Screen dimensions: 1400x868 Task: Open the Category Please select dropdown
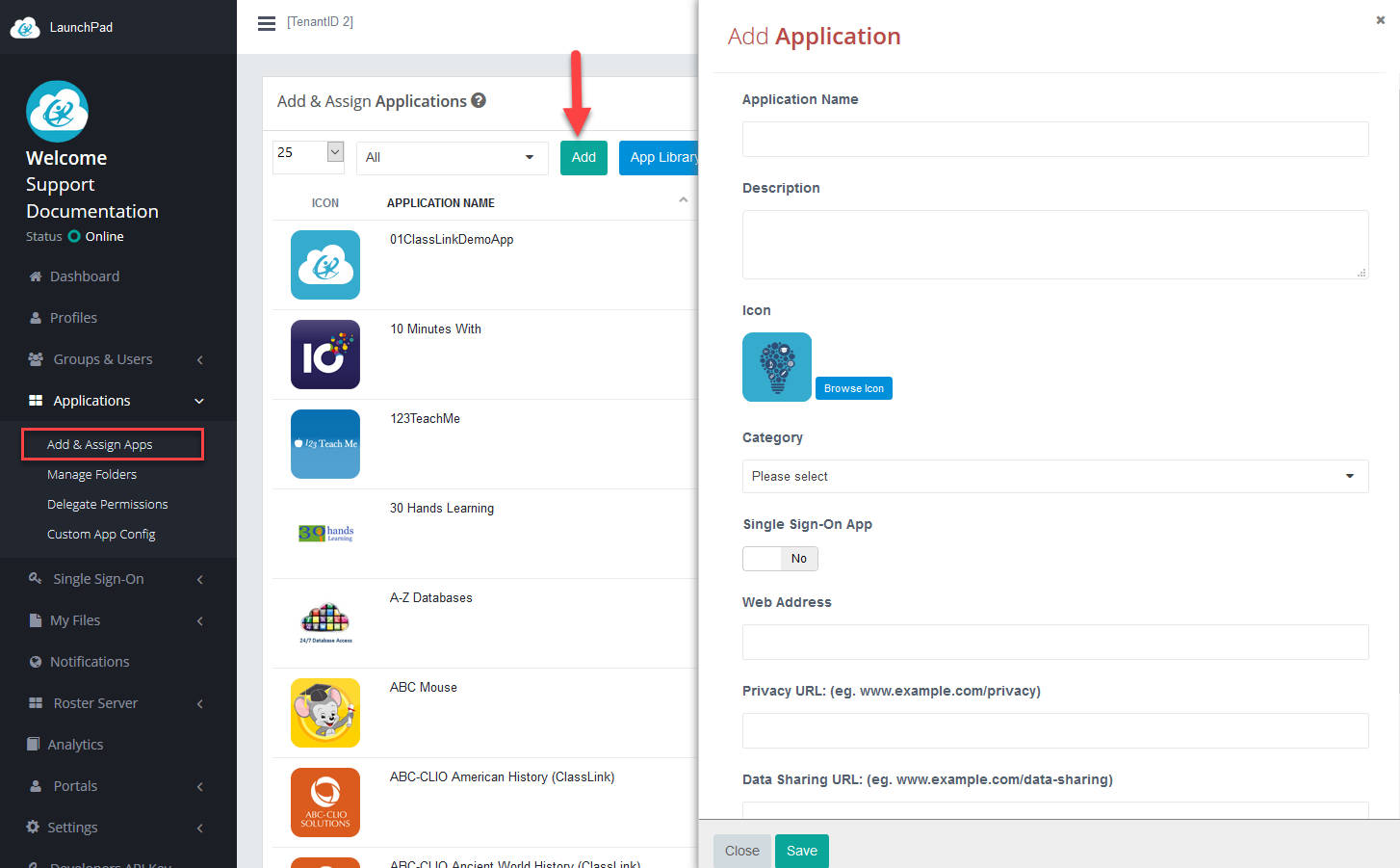[x=1054, y=476]
